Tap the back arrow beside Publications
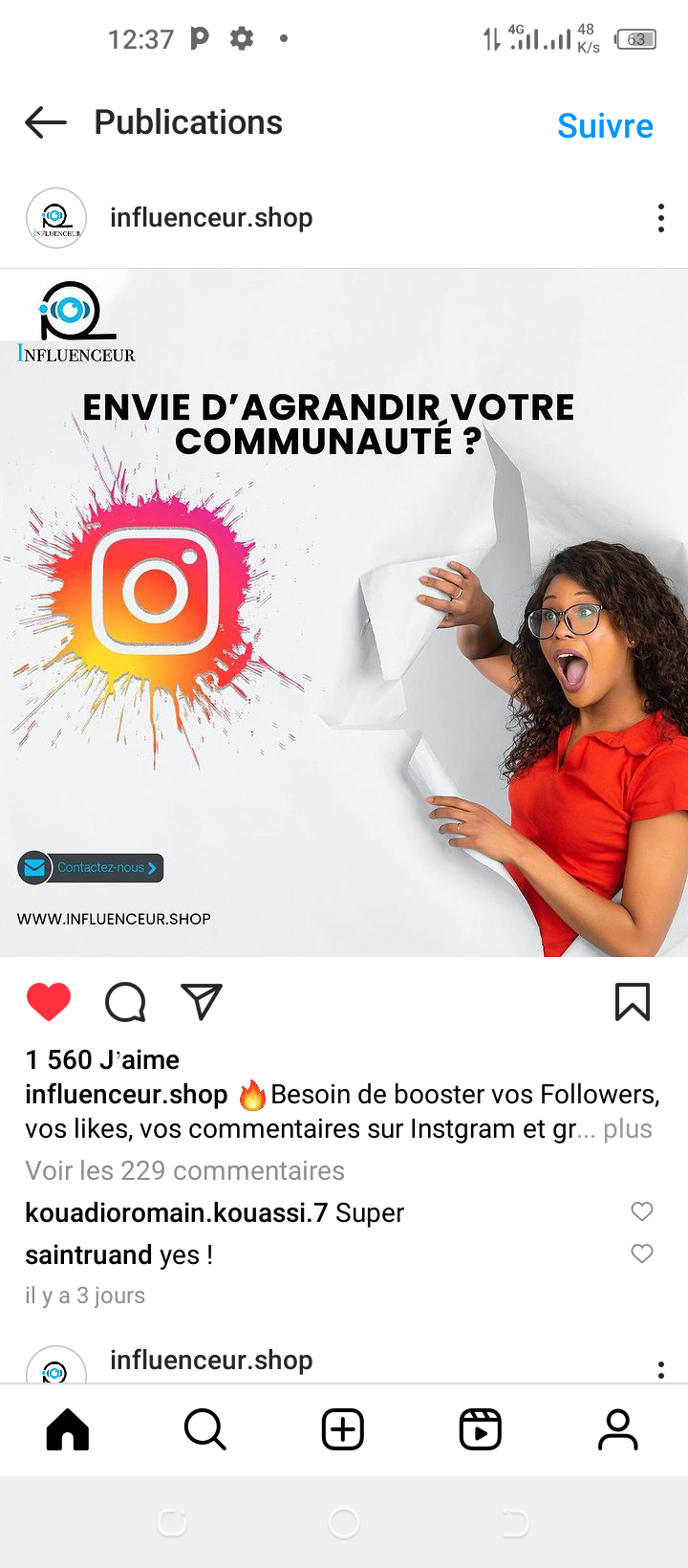The image size is (688, 1568). (46, 122)
